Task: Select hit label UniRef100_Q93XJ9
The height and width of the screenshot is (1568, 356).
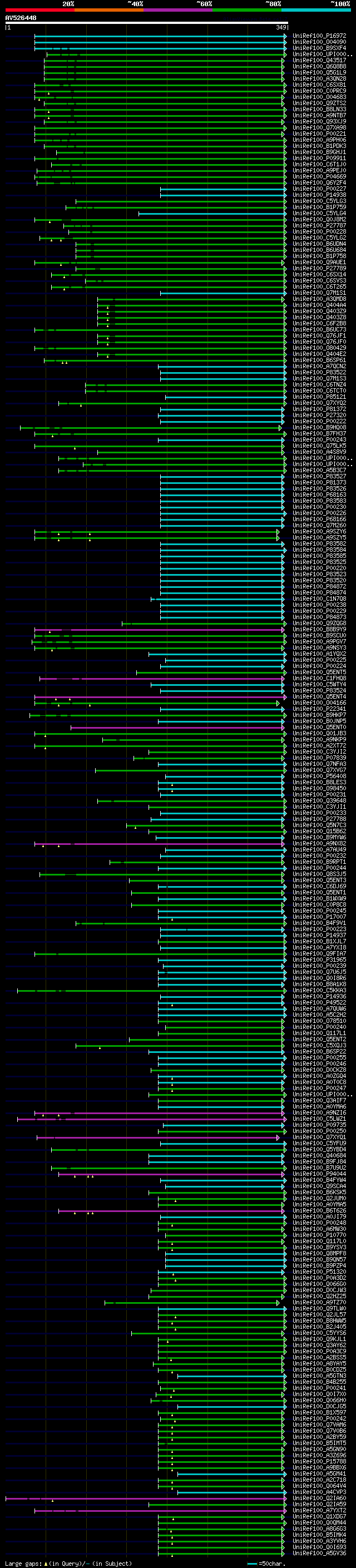Action: coord(319,121)
